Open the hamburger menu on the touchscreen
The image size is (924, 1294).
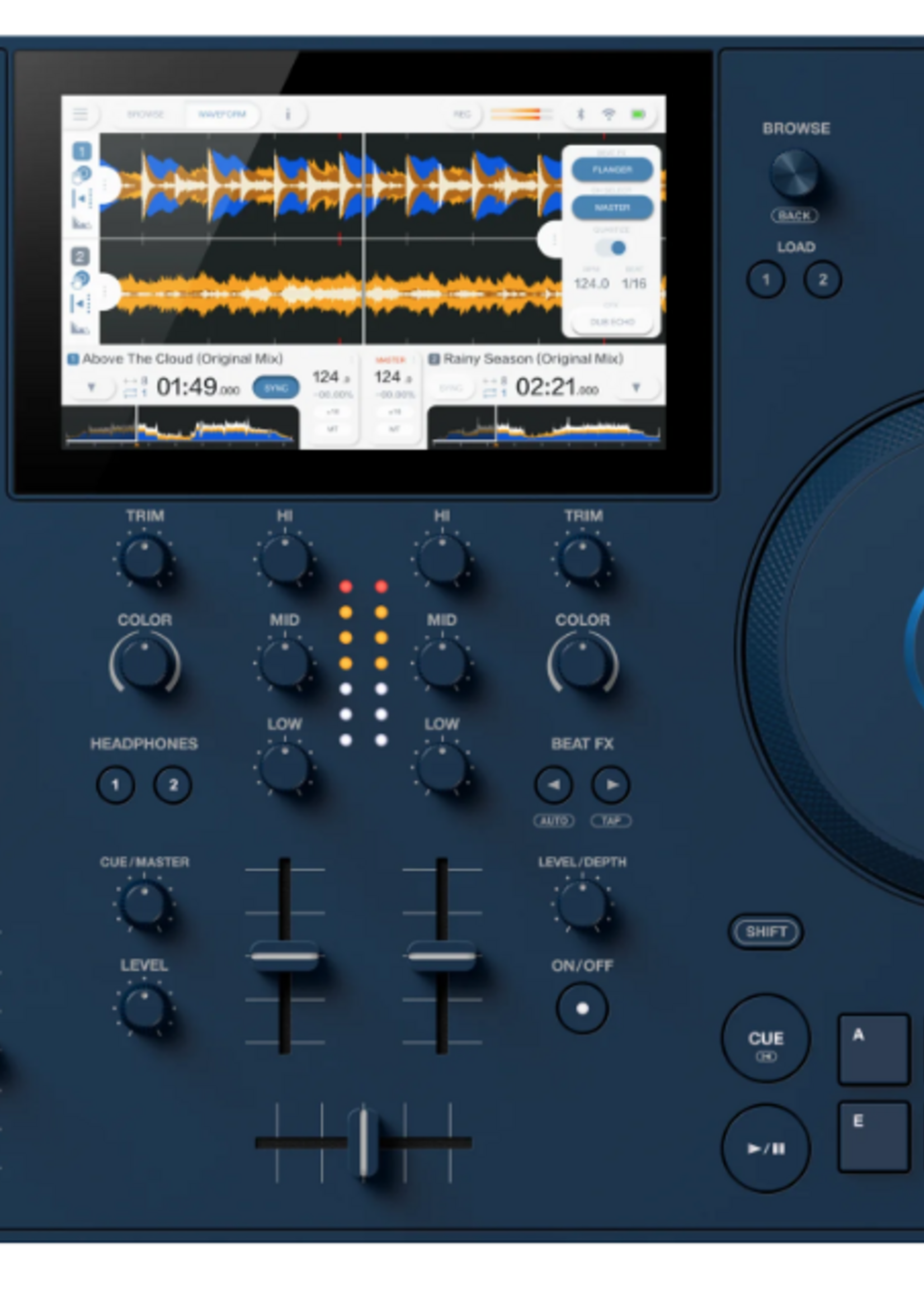click(x=80, y=114)
